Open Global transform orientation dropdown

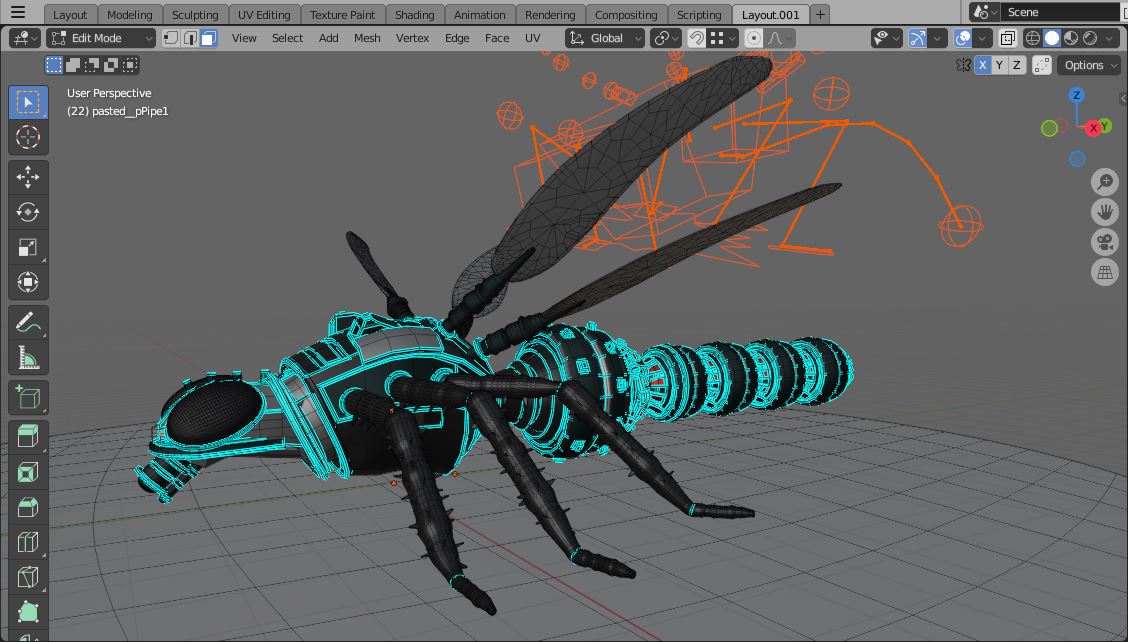(x=605, y=38)
